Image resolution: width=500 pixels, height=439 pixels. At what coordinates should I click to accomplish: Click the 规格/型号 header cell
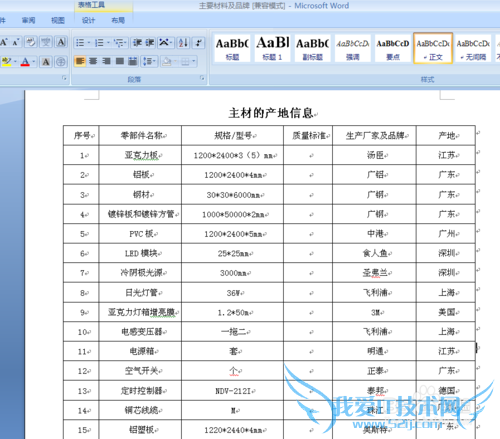tap(233, 136)
